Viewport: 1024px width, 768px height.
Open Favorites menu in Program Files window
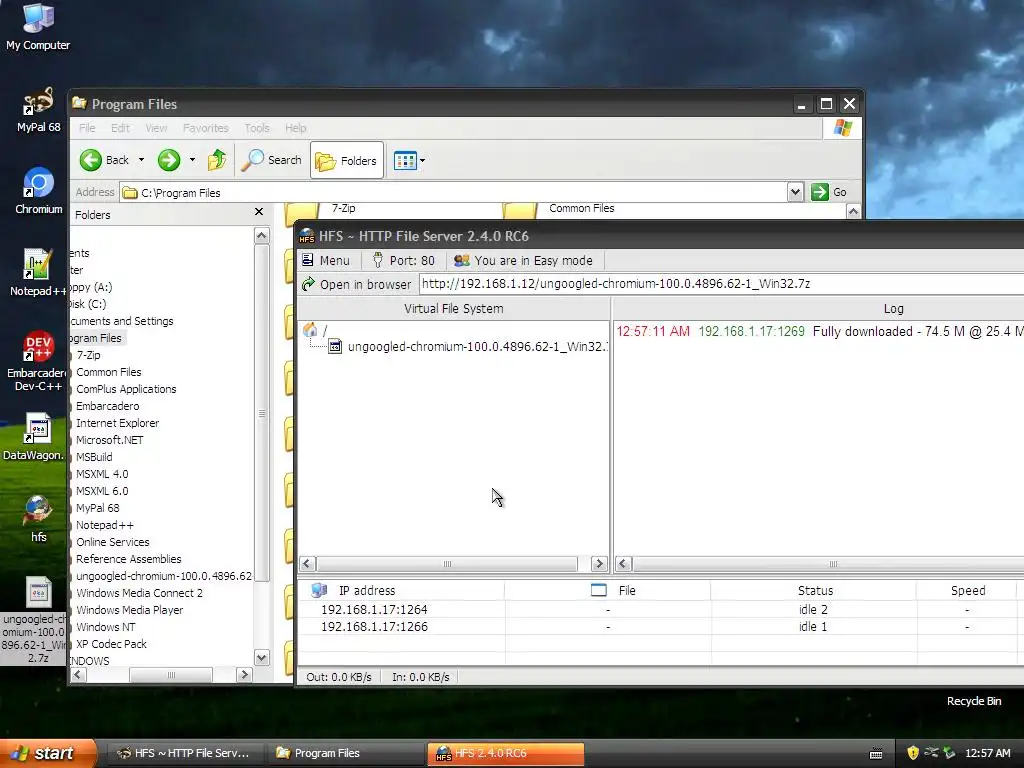pos(206,128)
